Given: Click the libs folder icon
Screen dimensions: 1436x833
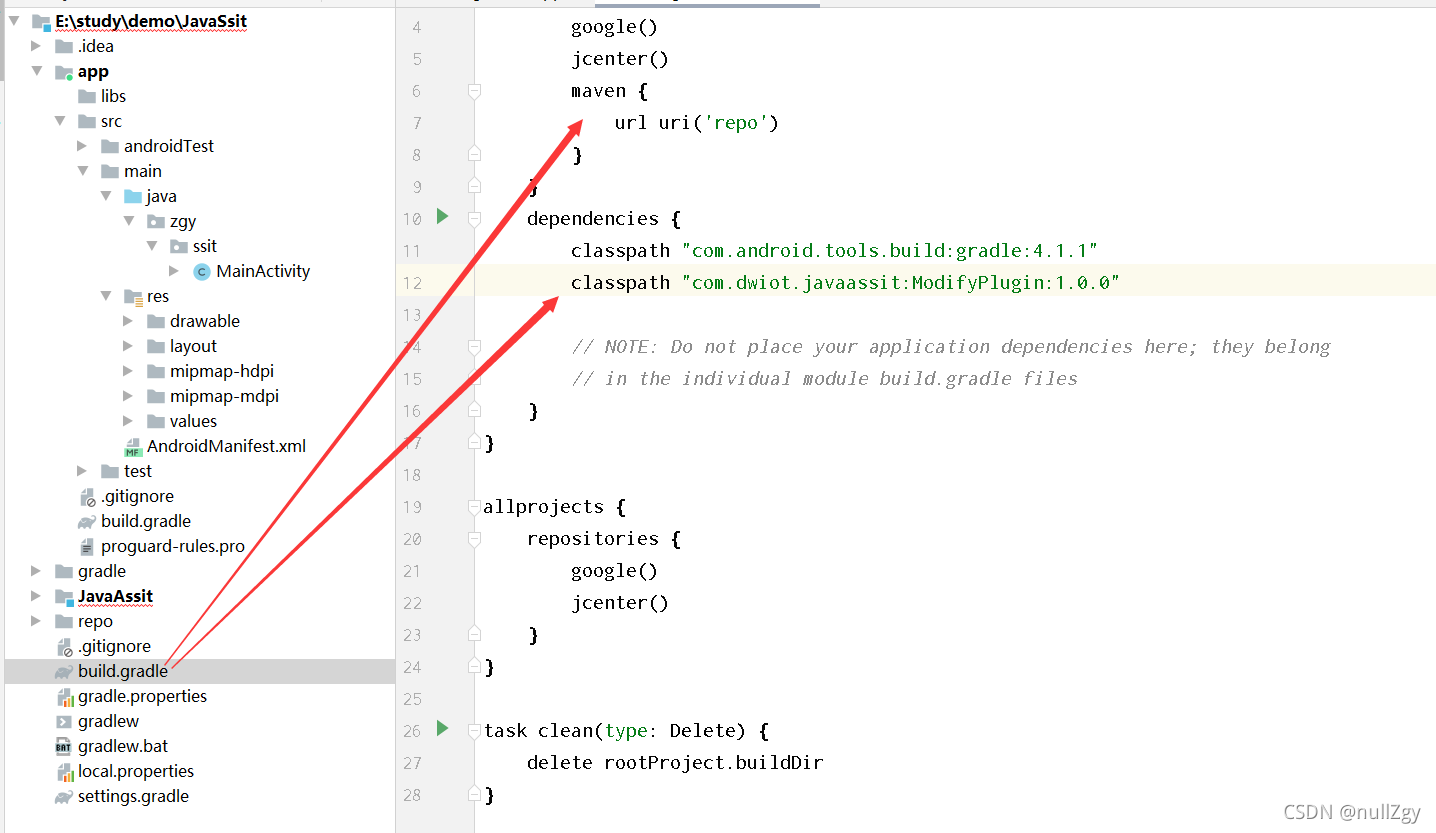Looking at the screenshot, I should tap(87, 96).
